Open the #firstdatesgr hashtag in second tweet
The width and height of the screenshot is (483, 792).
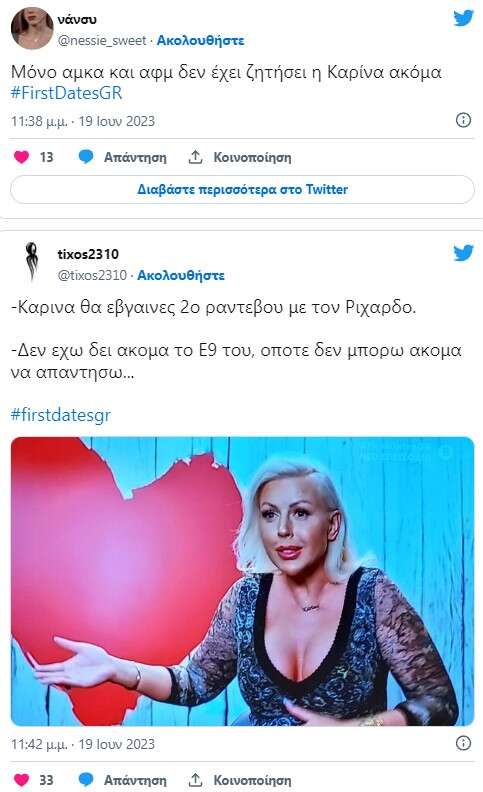click(x=61, y=415)
